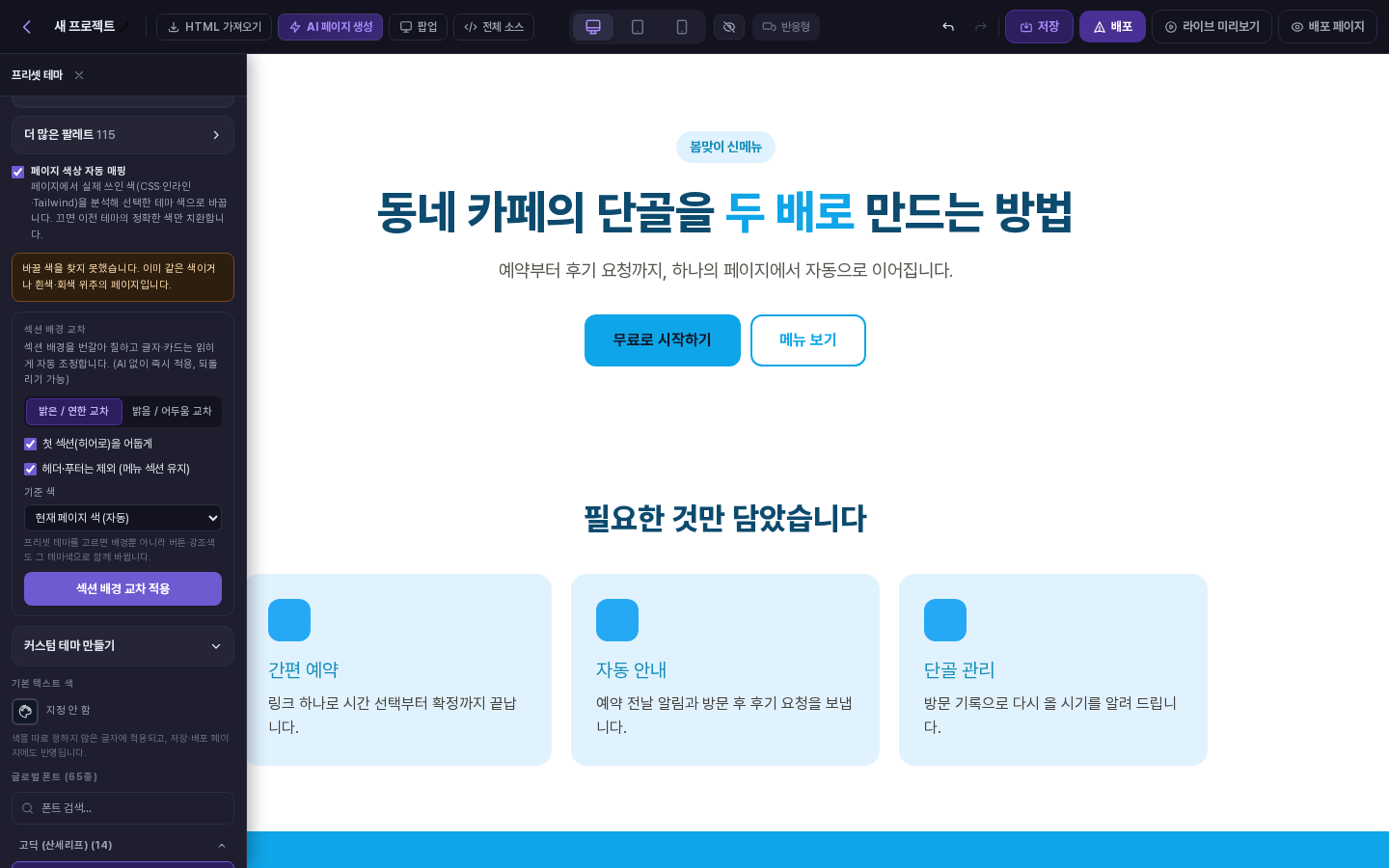Go back using the top-left arrow
This screenshot has height=868, width=1389.
tap(27, 27)
